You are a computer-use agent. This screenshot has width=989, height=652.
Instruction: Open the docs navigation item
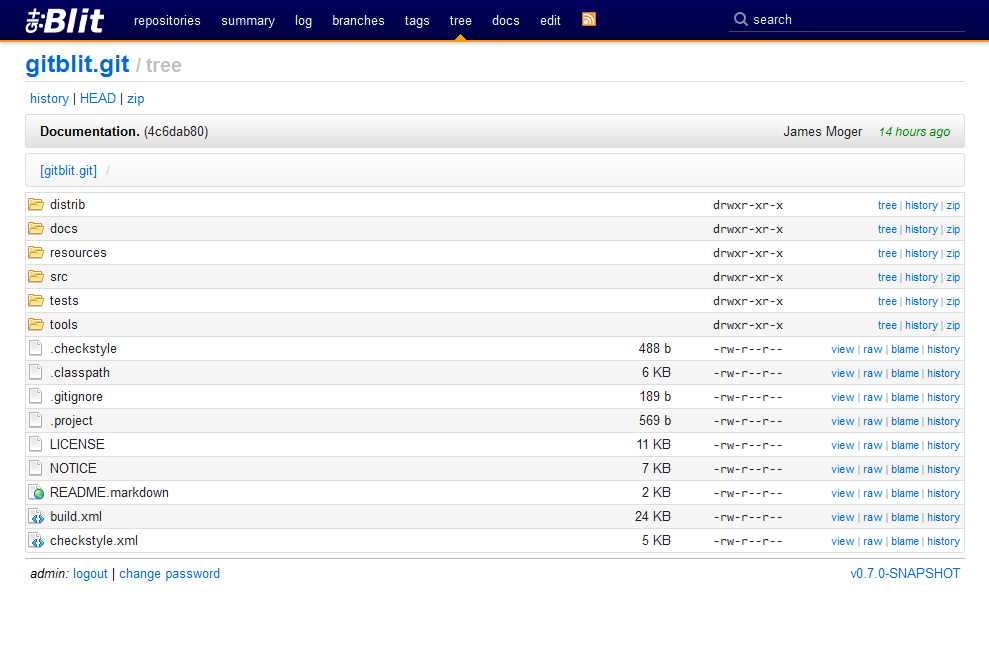click(x=506, y=20)
